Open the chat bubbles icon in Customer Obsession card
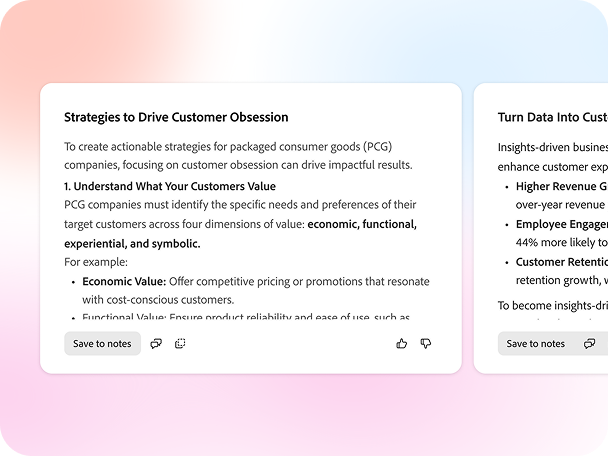 (x=156, y=343)
